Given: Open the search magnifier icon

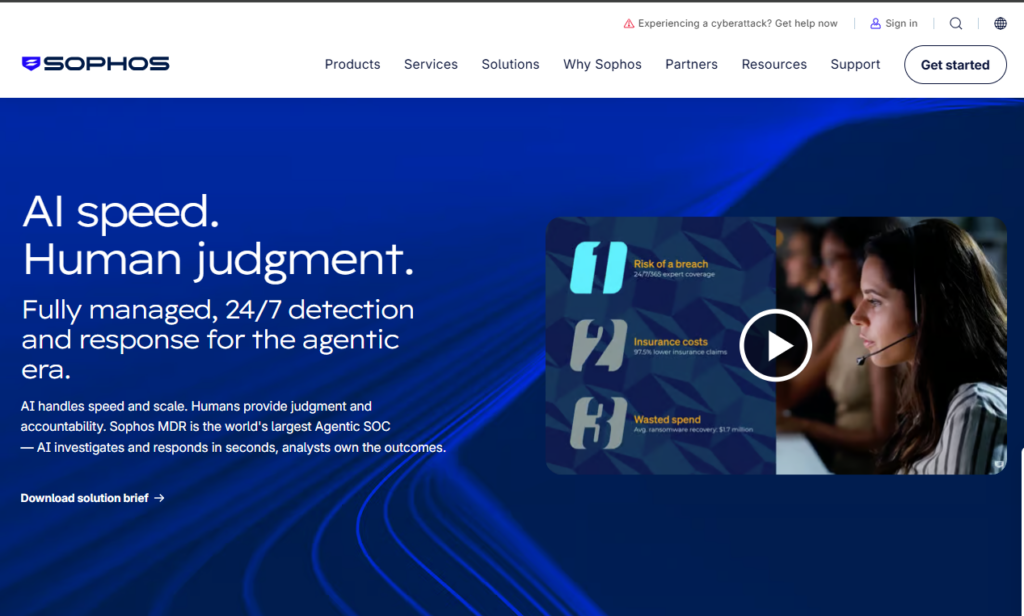Looking at the screenshot, I should click(x=956, y=24).
